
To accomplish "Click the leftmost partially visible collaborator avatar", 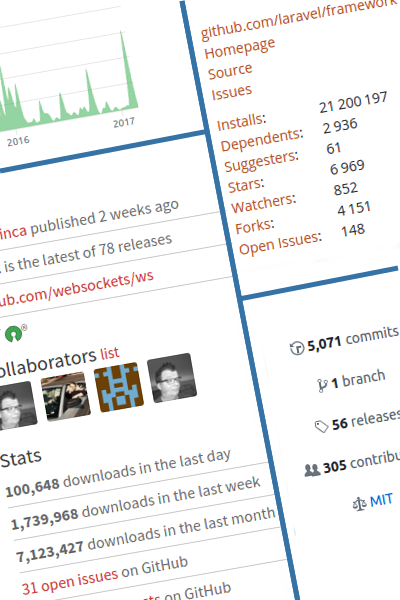I will tap(17, 406).
